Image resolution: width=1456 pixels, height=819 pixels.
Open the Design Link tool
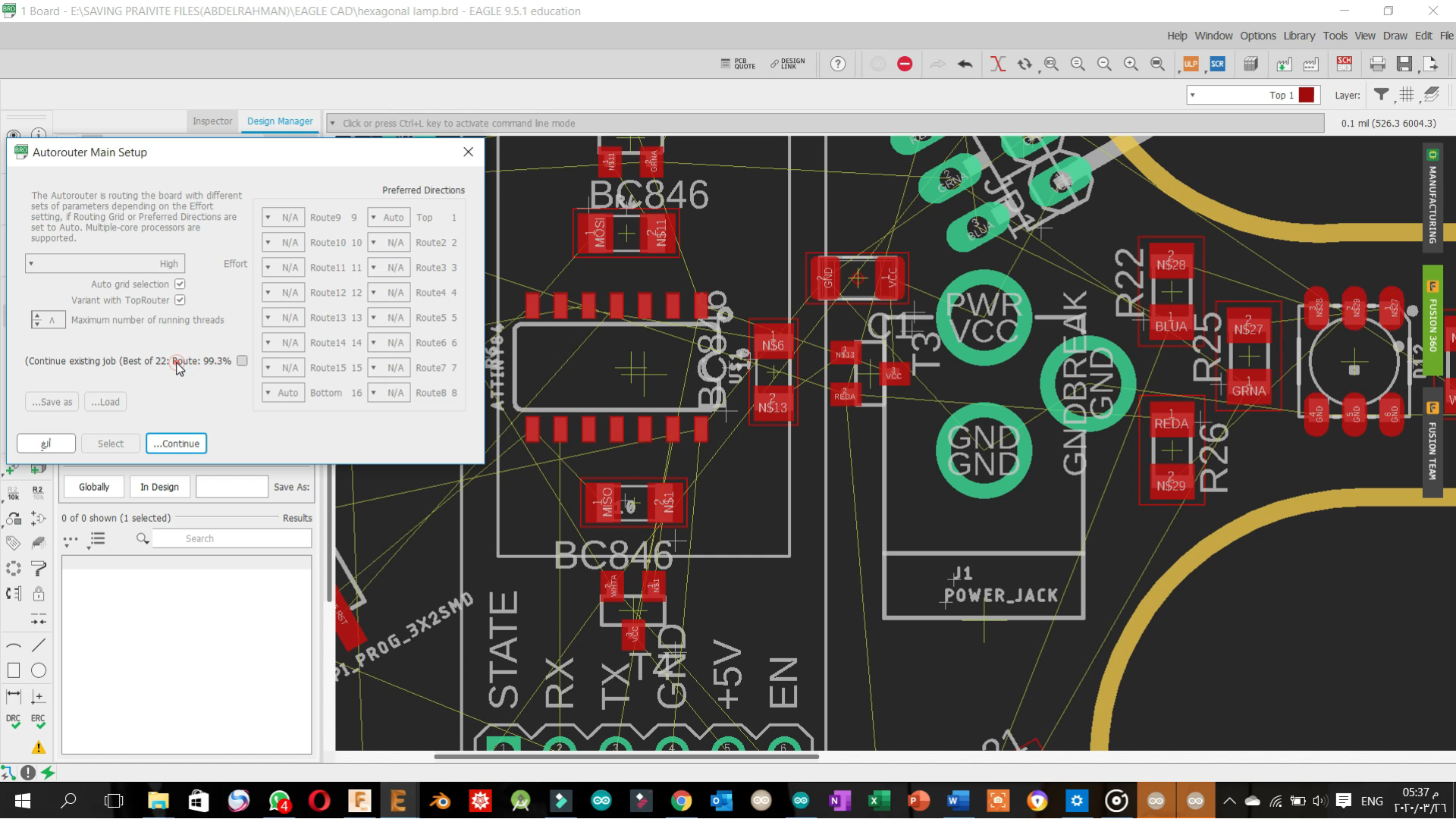coord(788,64)
